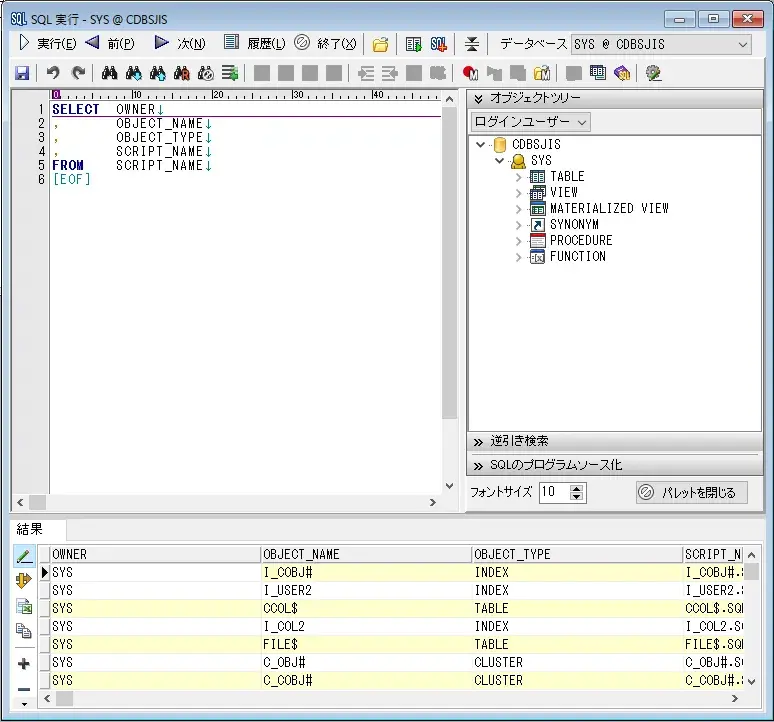Expand the 逆引き検索 panel

[519, 441]
